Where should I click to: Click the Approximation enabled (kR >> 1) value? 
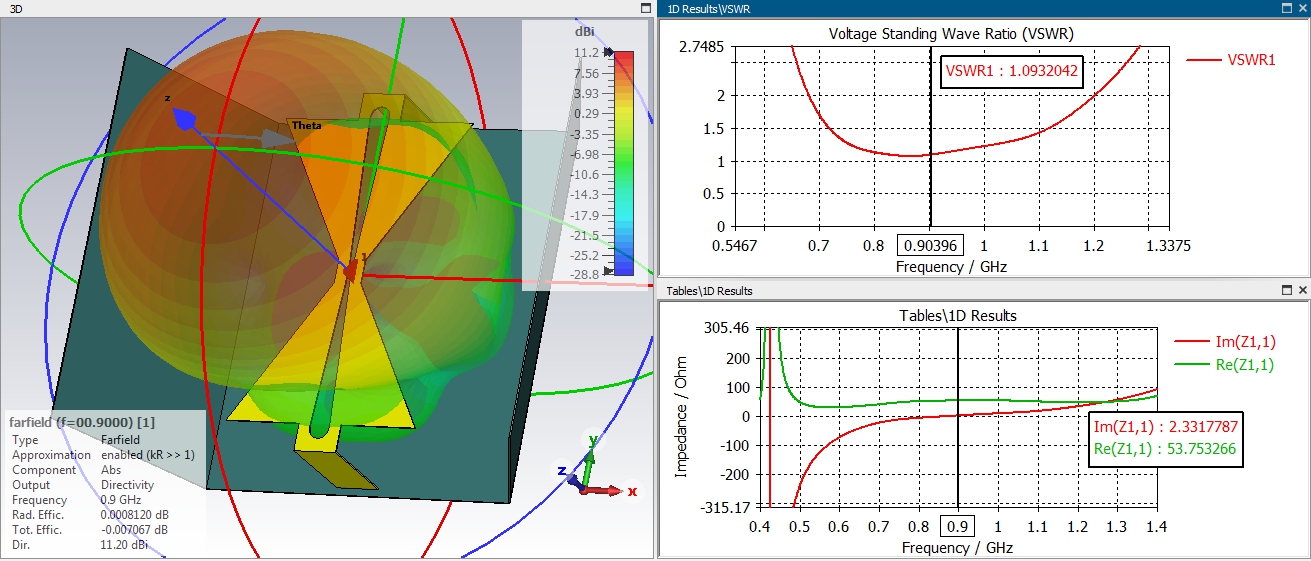click(x=148, y=455)
